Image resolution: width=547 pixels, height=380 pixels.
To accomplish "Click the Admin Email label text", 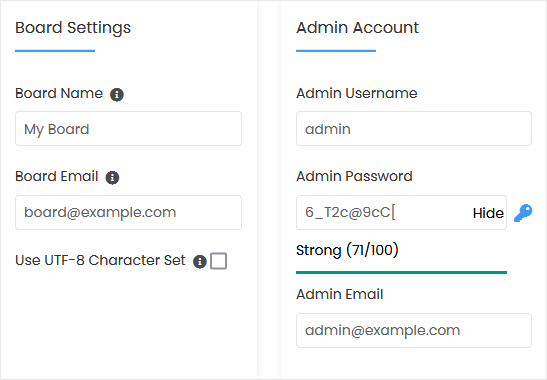I will (x=339, y=294).
